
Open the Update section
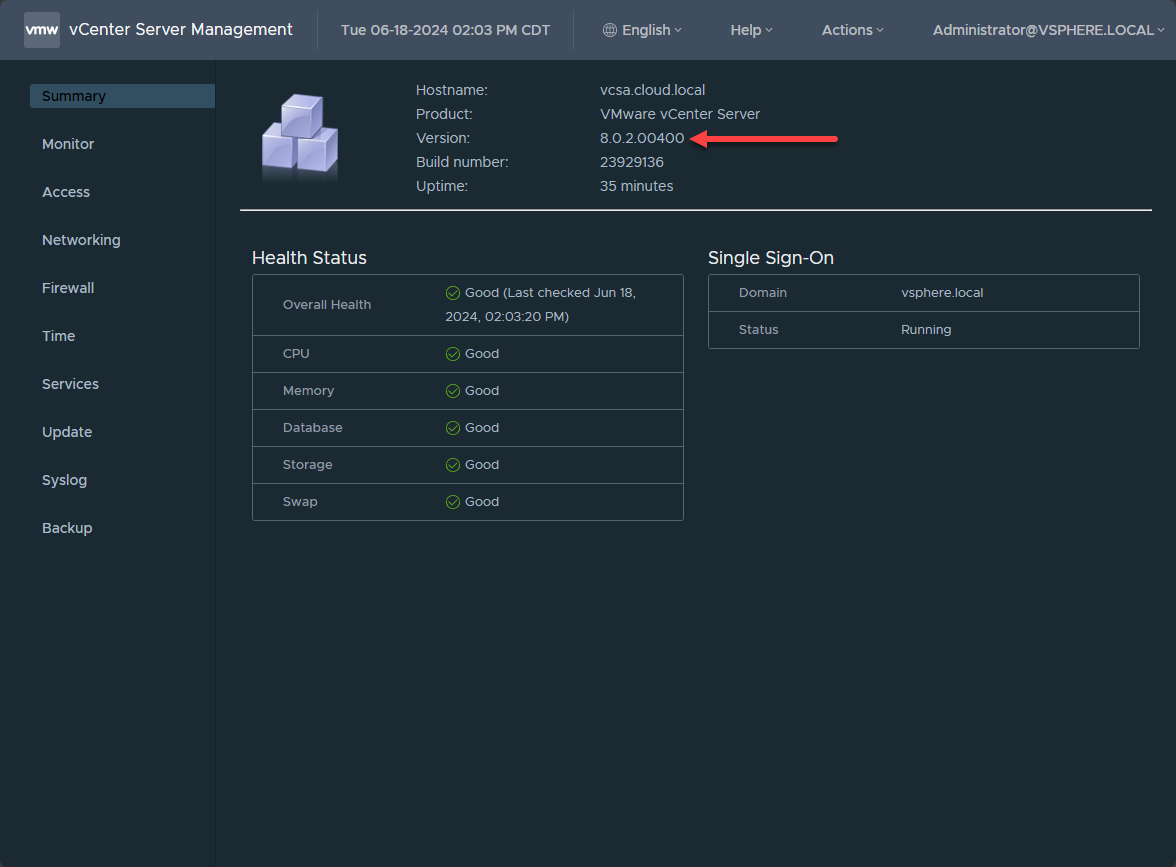[67, 432]
